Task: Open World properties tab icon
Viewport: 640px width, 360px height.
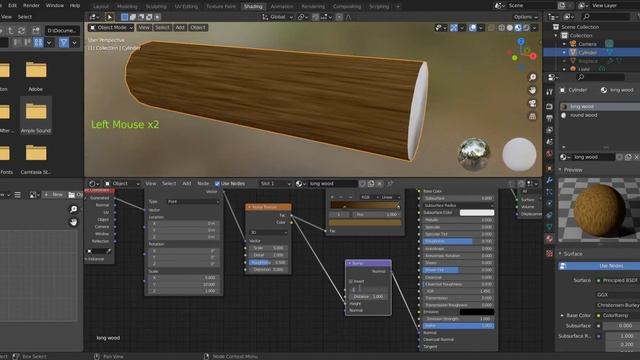Action: tap(549, 153)
